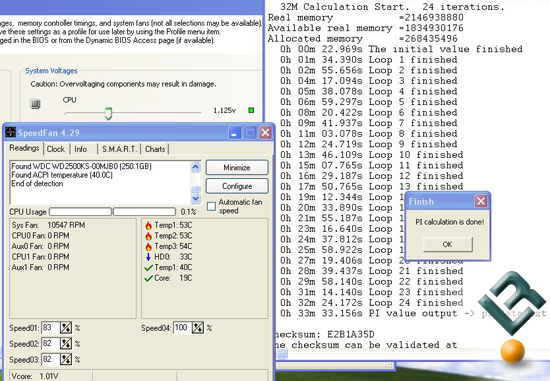Open the S.M.A.R.T. tab
The height and width of the screenshot is (381, 550).
119,149
